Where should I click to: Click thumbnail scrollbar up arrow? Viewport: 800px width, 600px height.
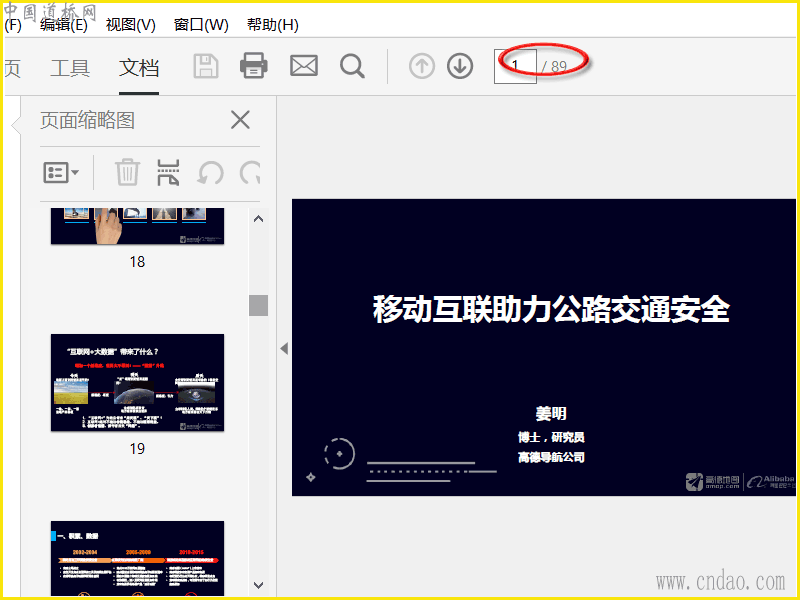(x=259, y=219)
